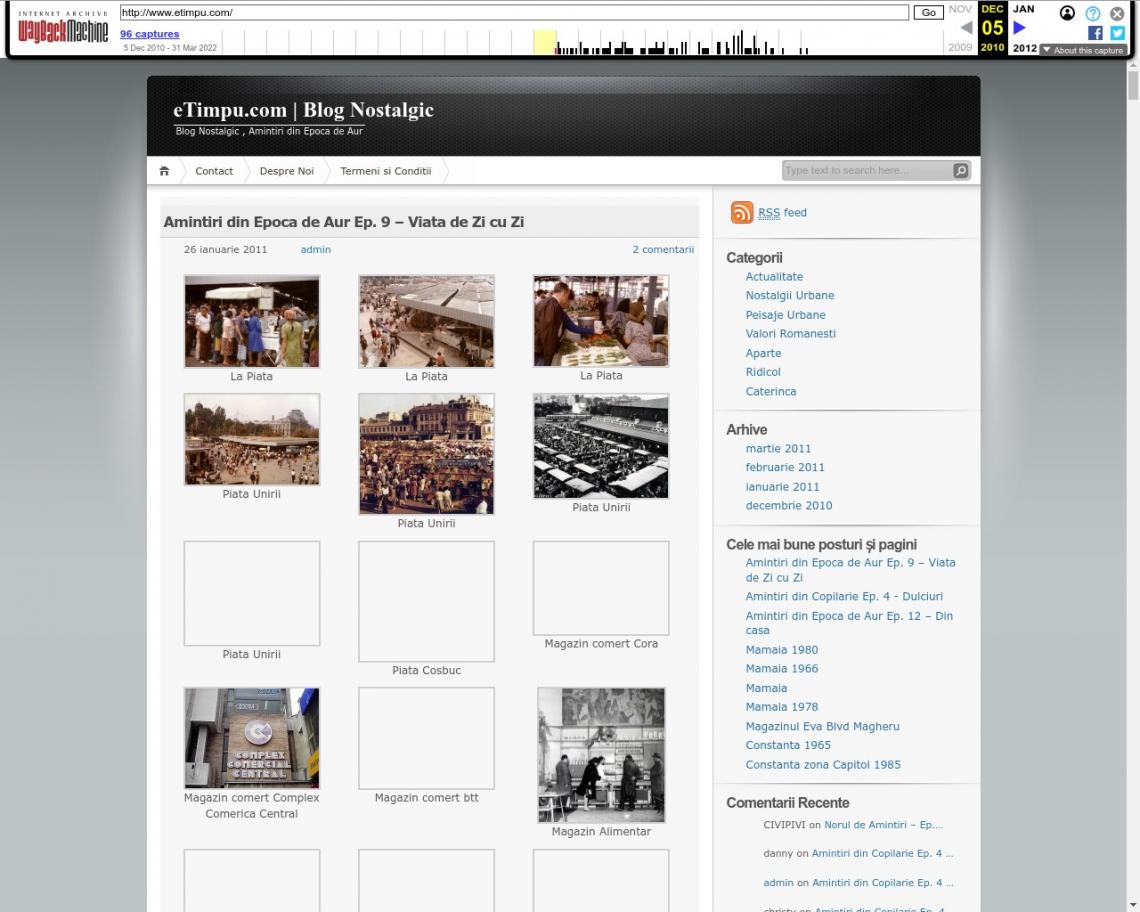Close the Wayback Machine toolbar

(1117, 13)
